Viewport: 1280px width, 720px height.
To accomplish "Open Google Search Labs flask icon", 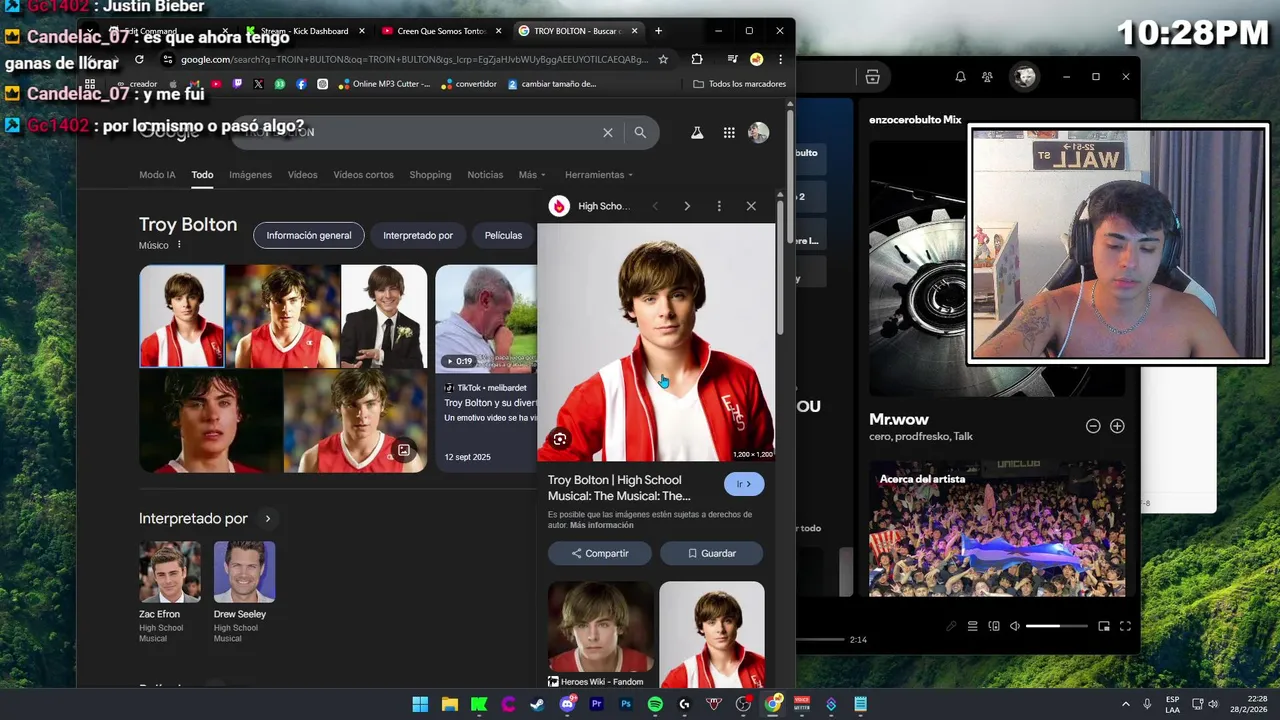I will click(x=697, y=132).
